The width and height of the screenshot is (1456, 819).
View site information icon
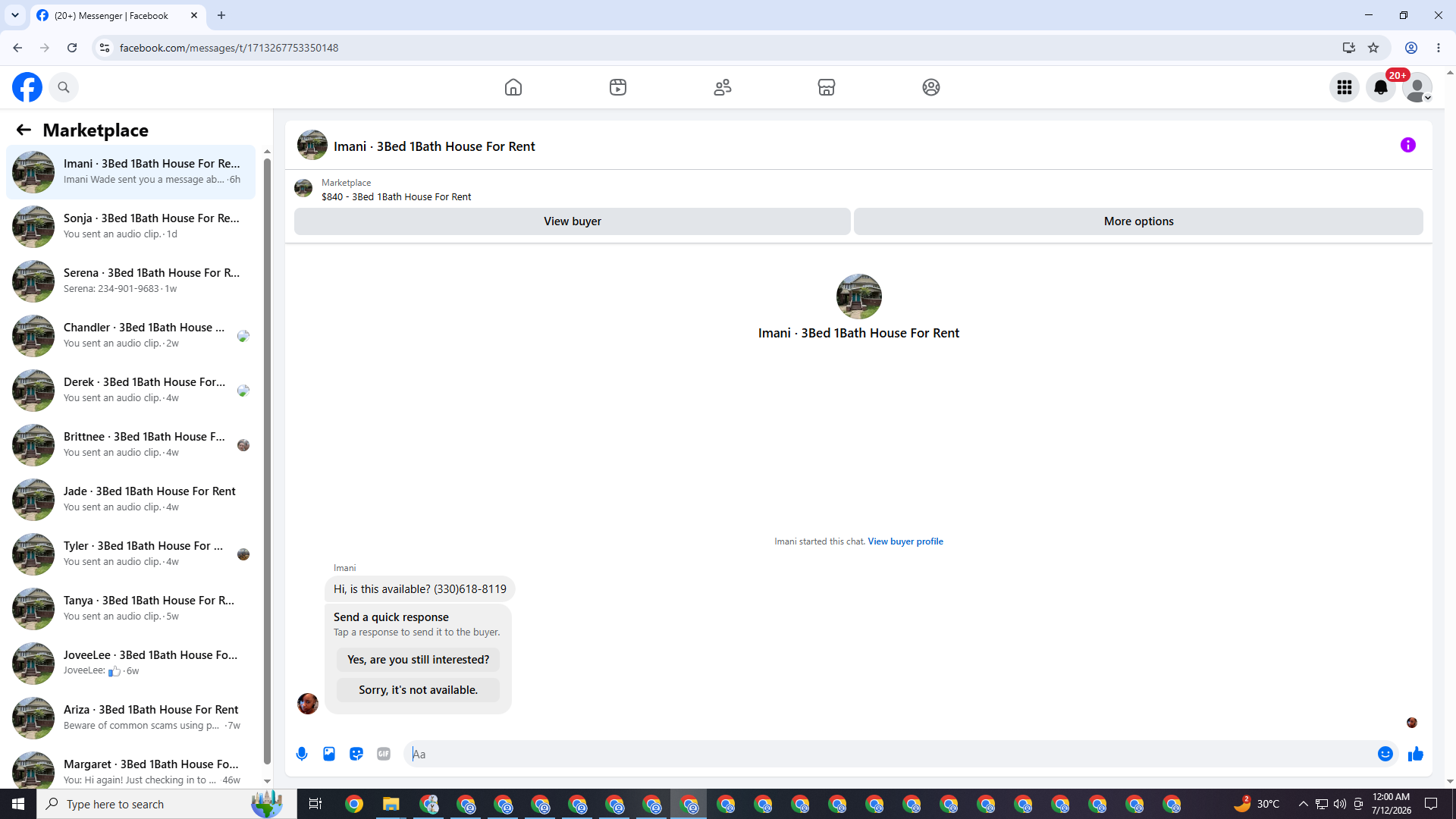pyautogui.click(x=105, y=48)
